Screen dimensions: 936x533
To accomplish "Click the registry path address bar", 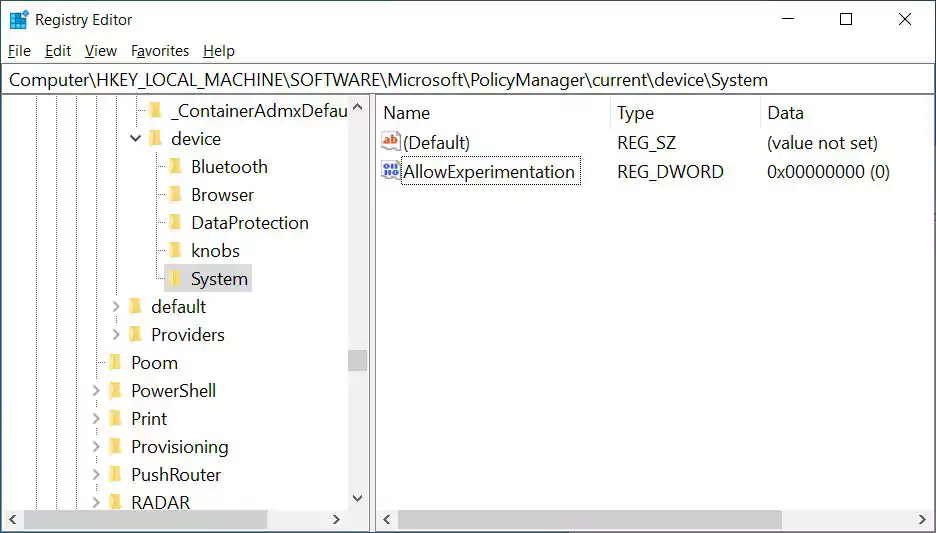I will 468,80.
